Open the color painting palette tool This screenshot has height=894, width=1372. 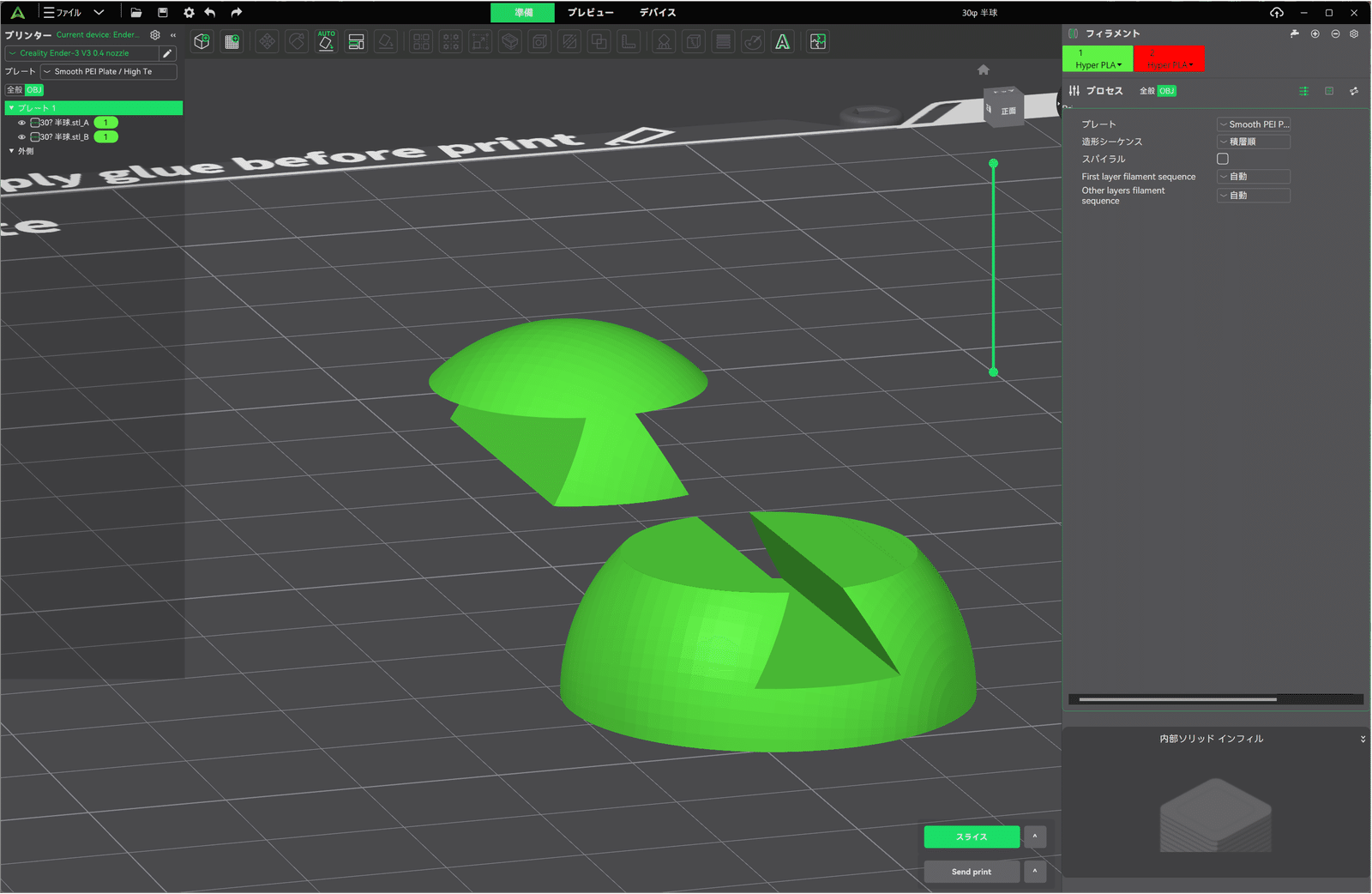click(x=753, y=41)
